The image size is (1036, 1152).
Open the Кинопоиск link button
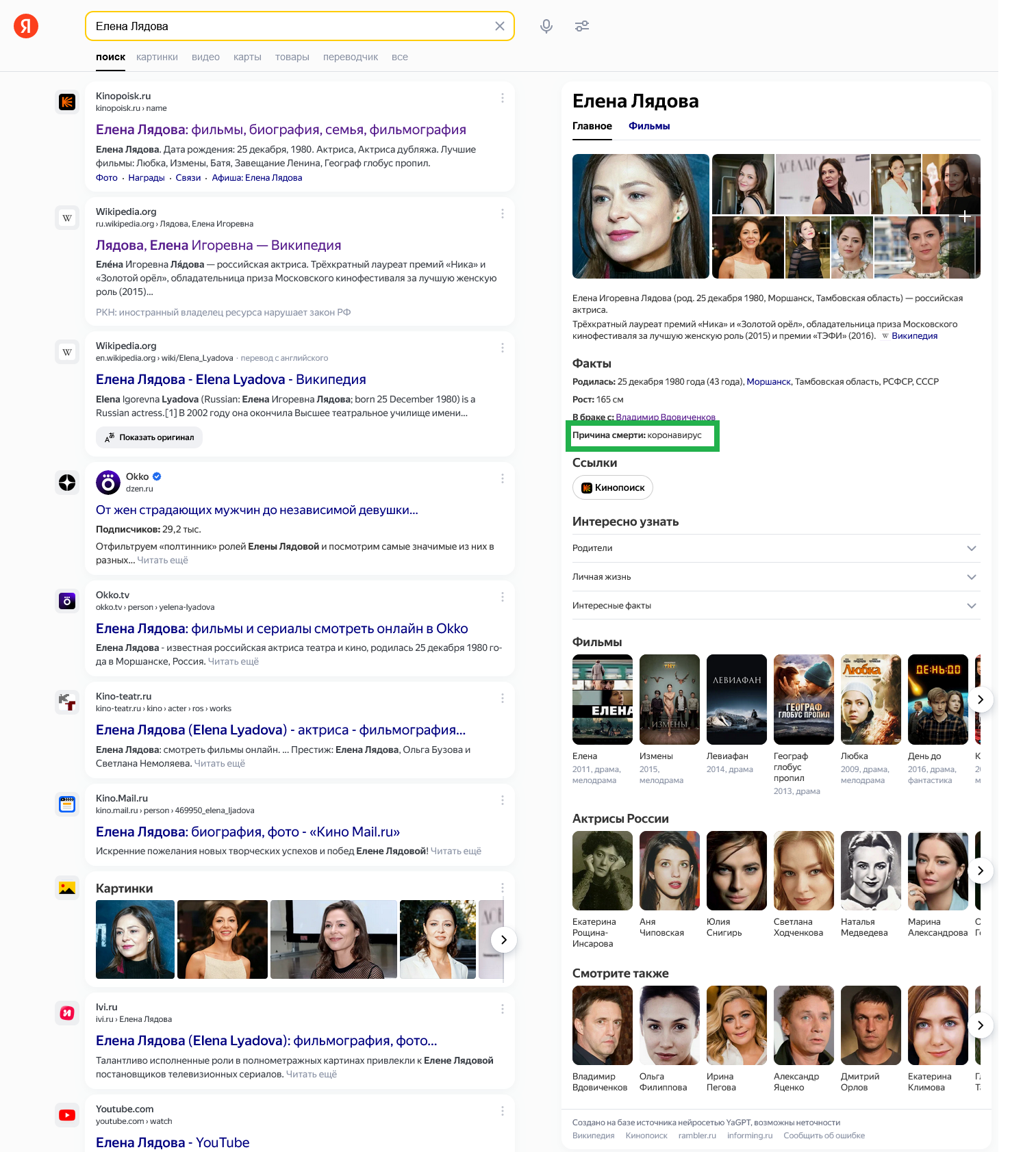pyautogui.click(x=613, y=487)
